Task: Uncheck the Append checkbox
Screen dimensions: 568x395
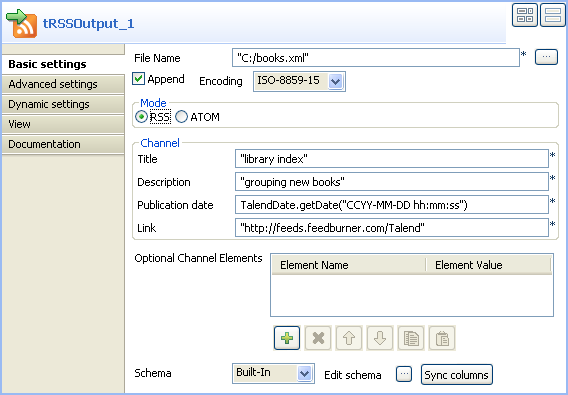Action: [x=138, y=79]
